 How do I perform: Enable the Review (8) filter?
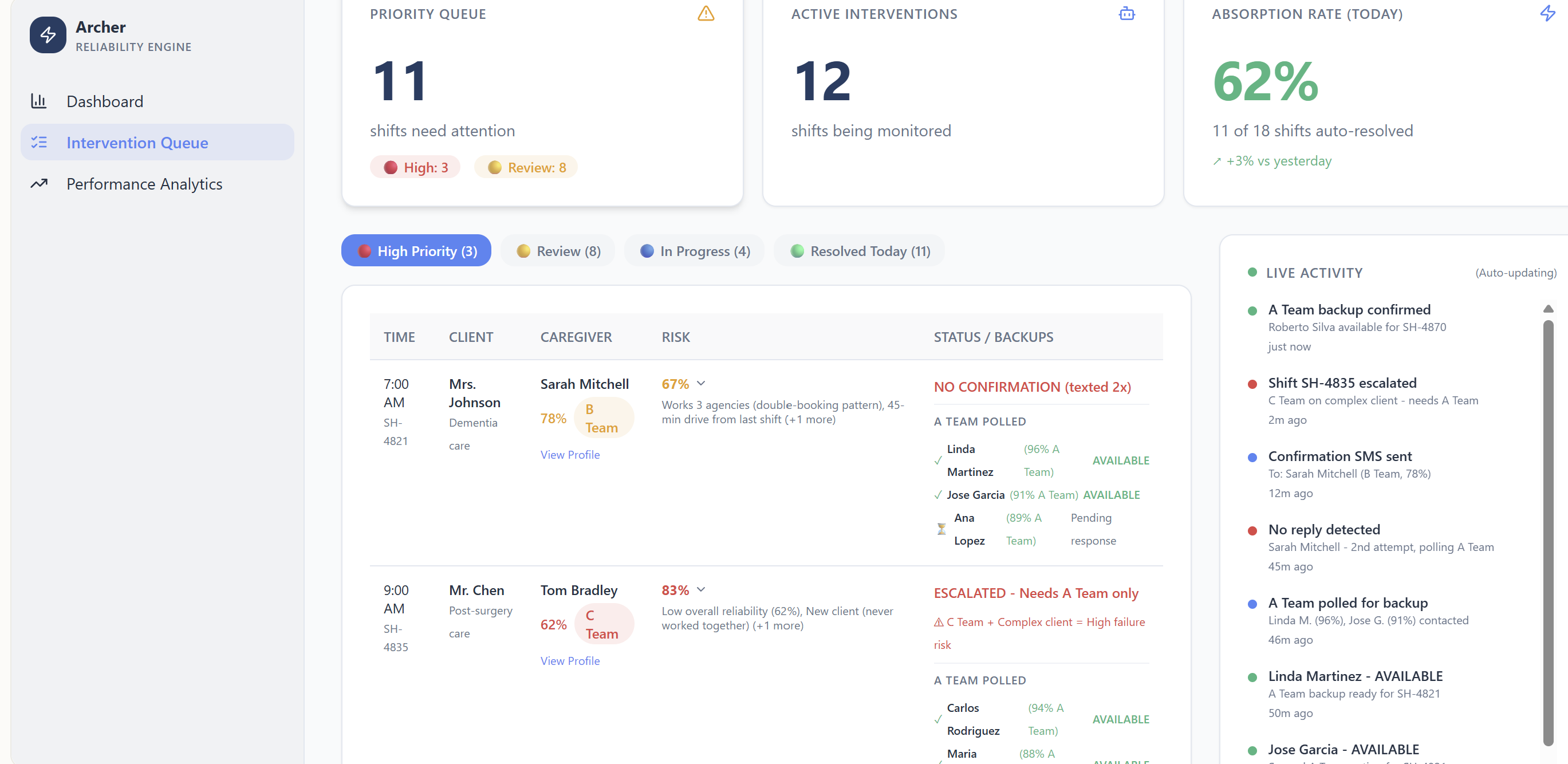[557, 250]
